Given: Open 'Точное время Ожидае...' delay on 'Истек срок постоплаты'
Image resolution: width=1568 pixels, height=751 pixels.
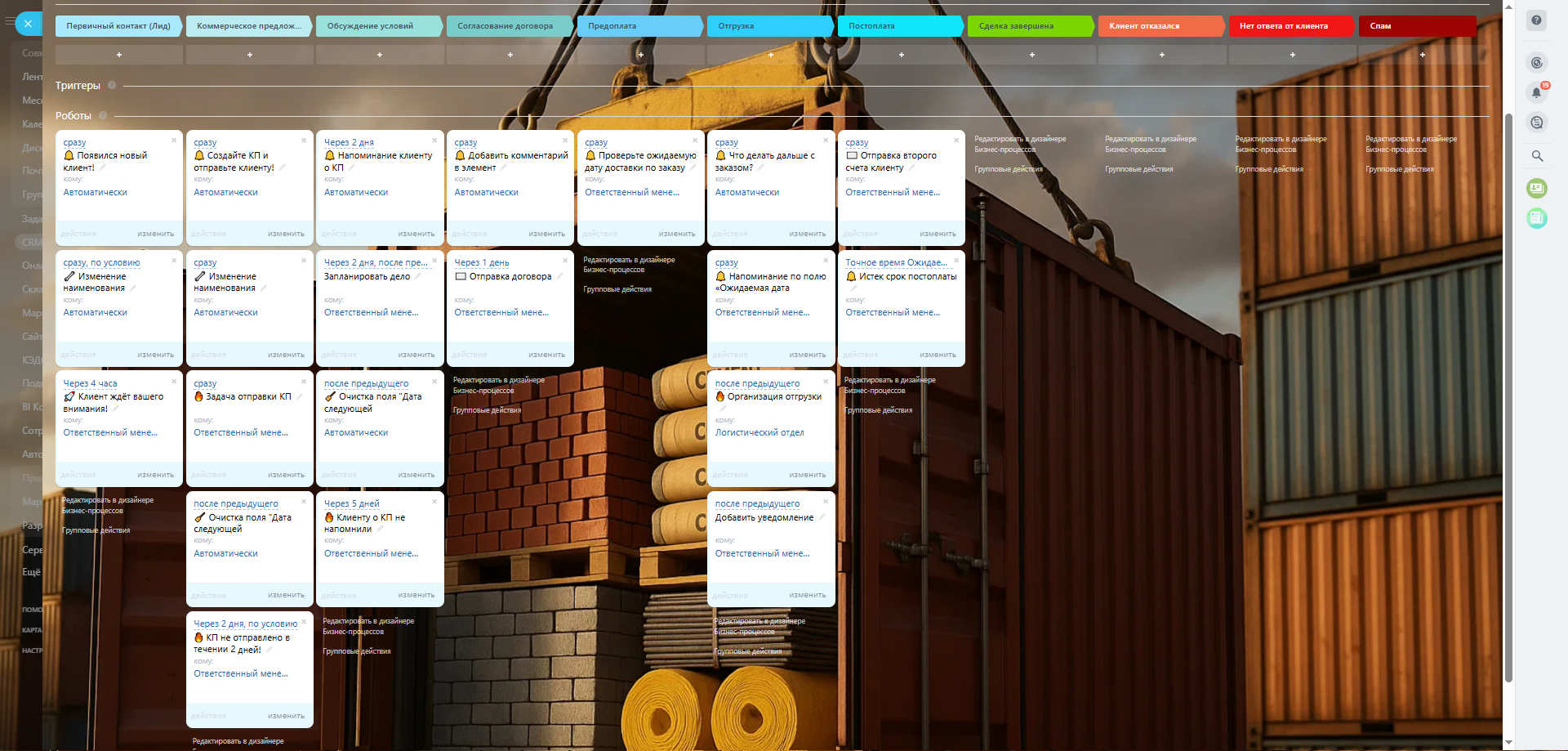Looking at the screenshot, I should pos(896,263).
